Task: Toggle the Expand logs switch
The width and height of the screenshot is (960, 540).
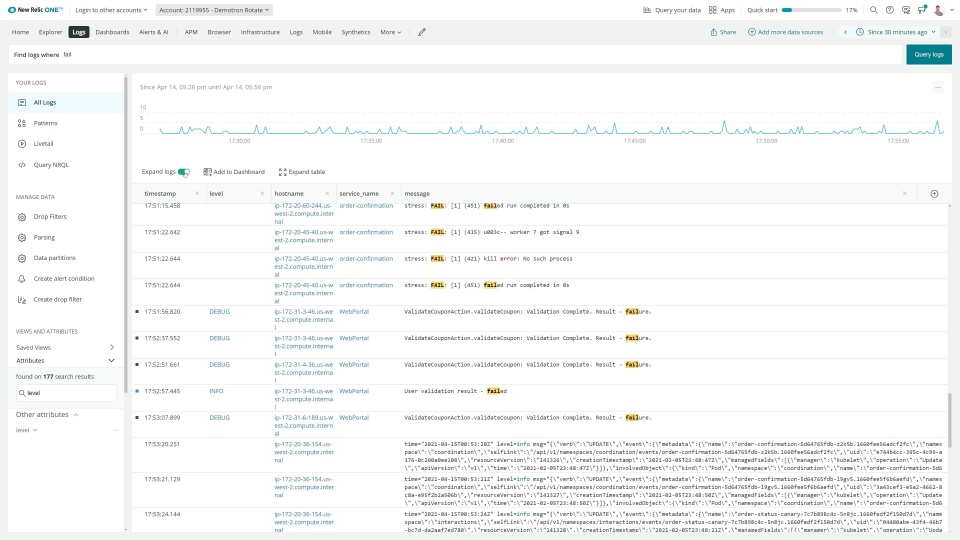Action: [x=184, y=172]
